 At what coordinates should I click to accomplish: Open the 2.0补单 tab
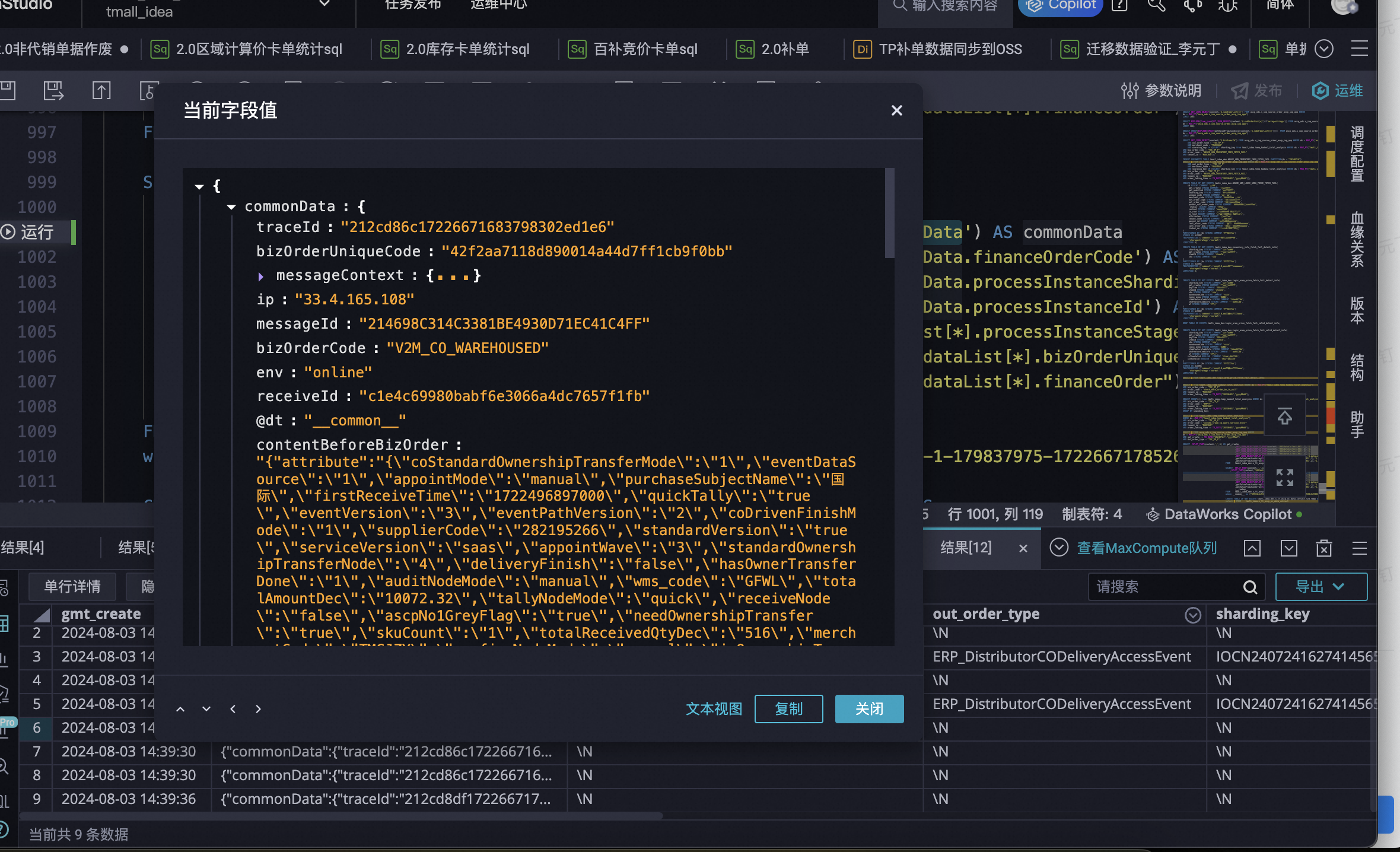(x=773, y=49)
